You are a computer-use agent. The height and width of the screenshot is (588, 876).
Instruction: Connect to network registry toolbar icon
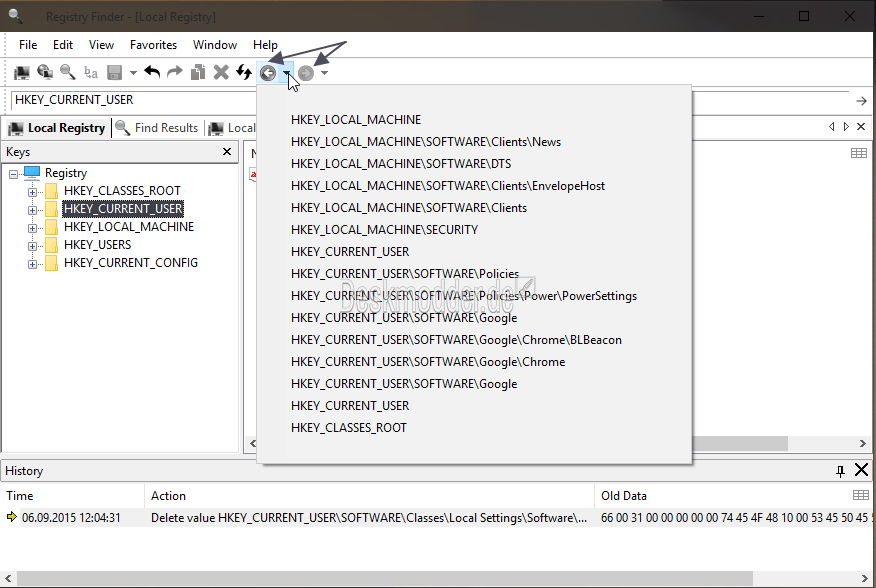point(45,72)
